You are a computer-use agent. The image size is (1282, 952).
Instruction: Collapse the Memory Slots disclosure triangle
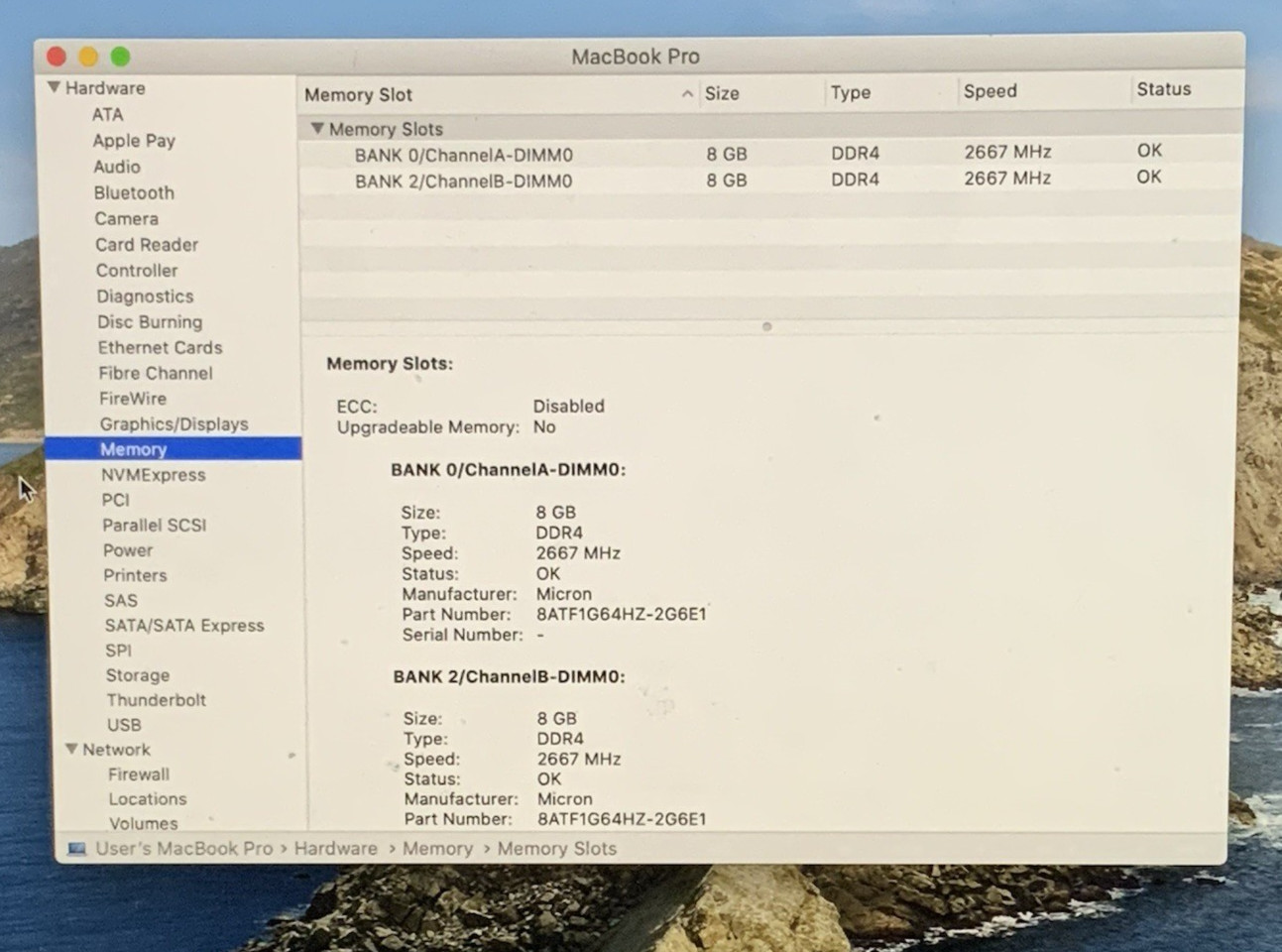[317, 128]
